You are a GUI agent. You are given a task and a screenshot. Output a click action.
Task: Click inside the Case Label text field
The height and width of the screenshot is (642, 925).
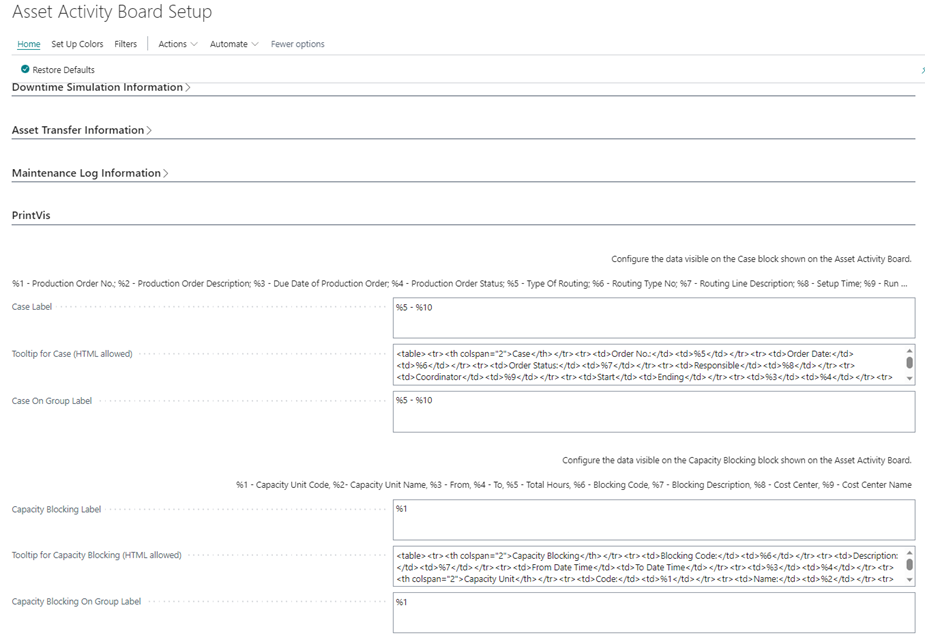point(653,319)
